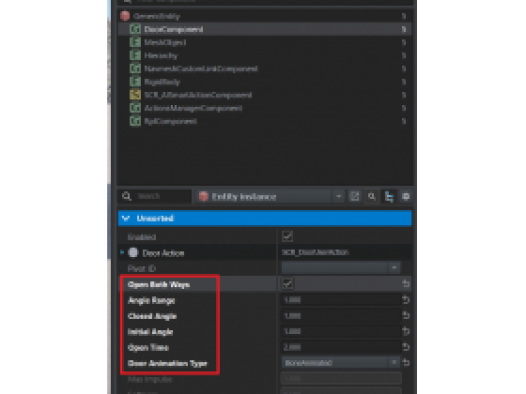The height and width of the screenshot is (394, 526).
Task: Expand the Door Action property
Action: [x=122, y=252]
